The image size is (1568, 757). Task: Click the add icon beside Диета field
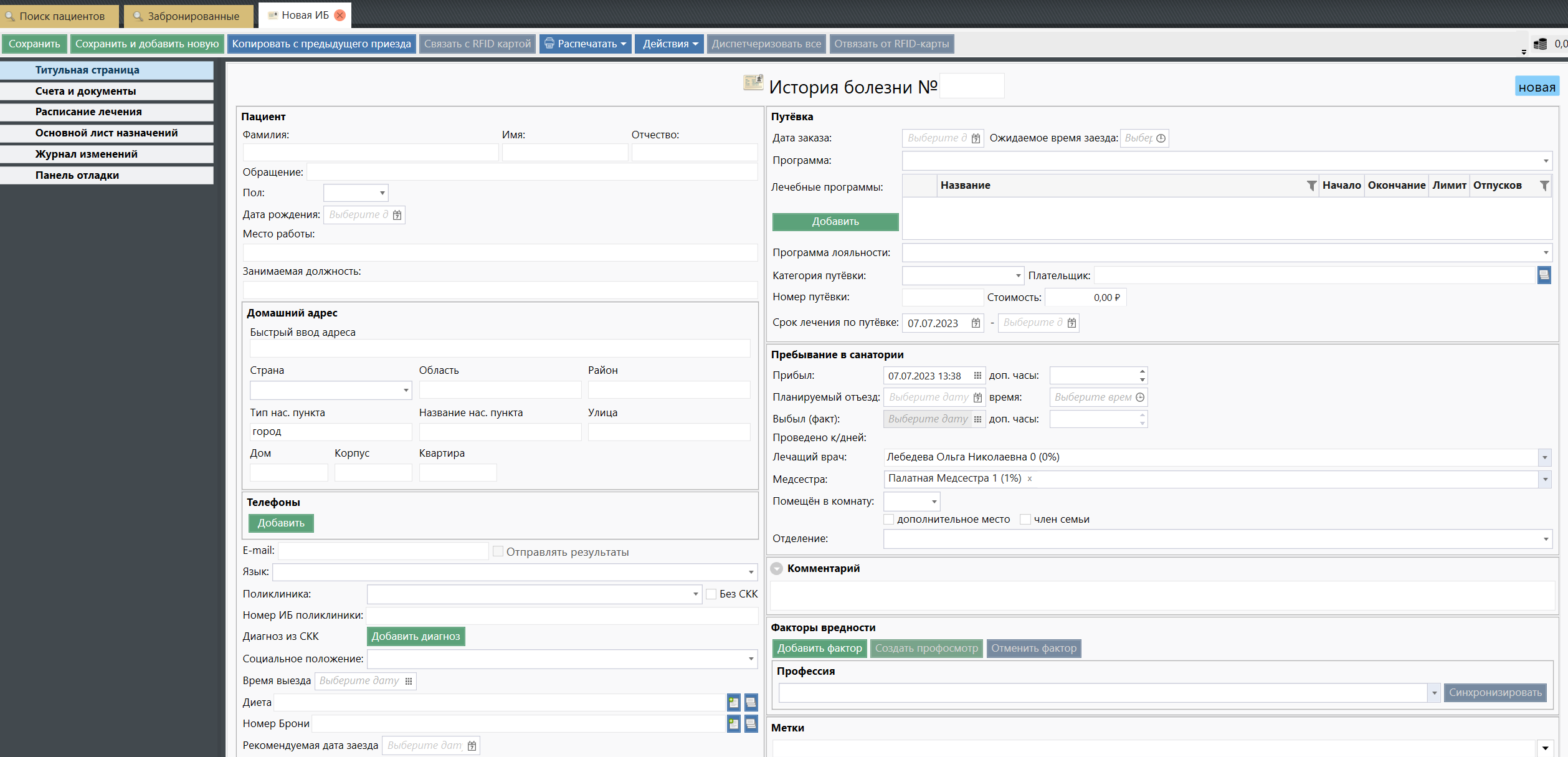pos(733,703)
